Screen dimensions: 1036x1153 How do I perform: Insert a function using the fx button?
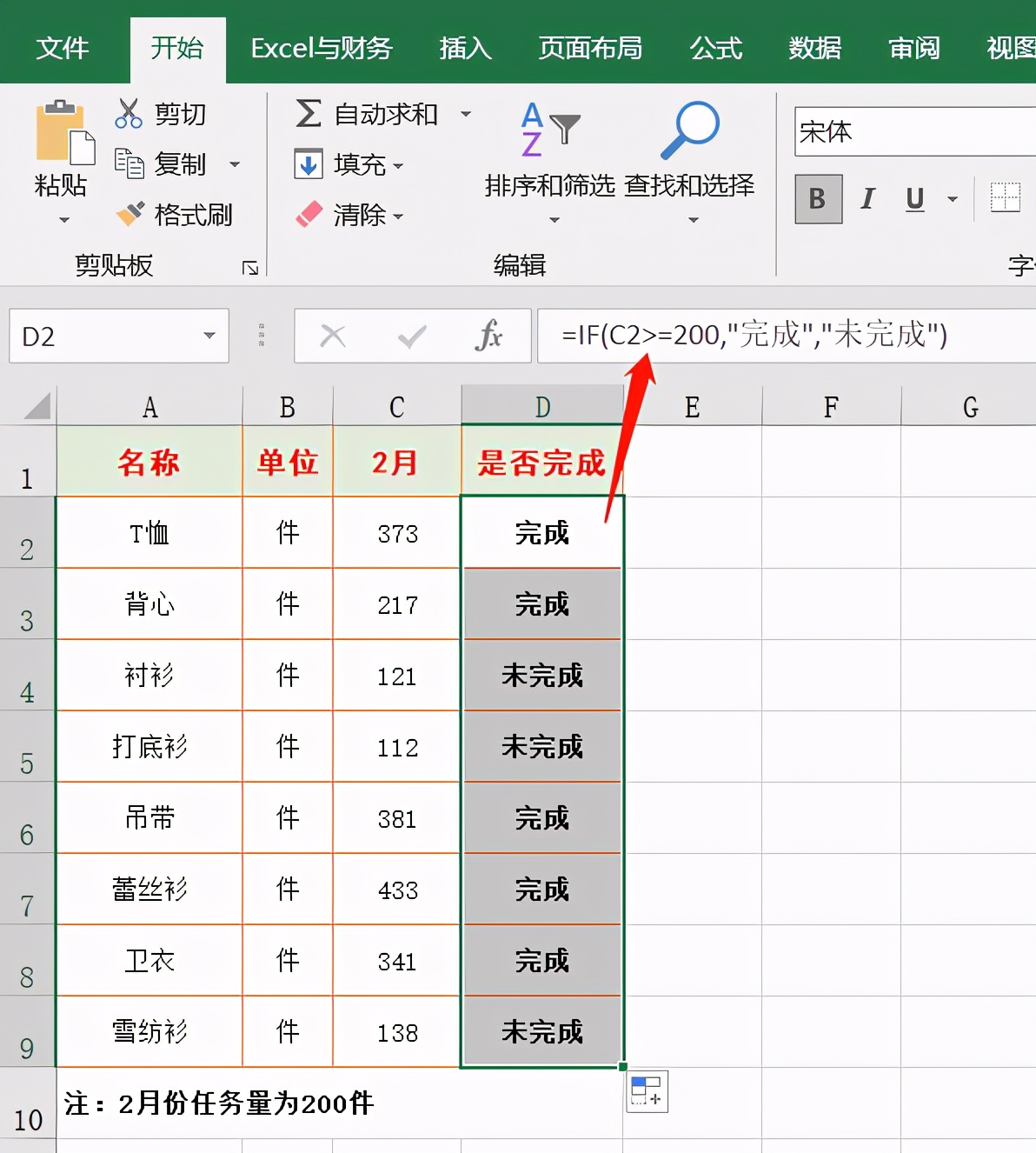[x=489, y=336]
